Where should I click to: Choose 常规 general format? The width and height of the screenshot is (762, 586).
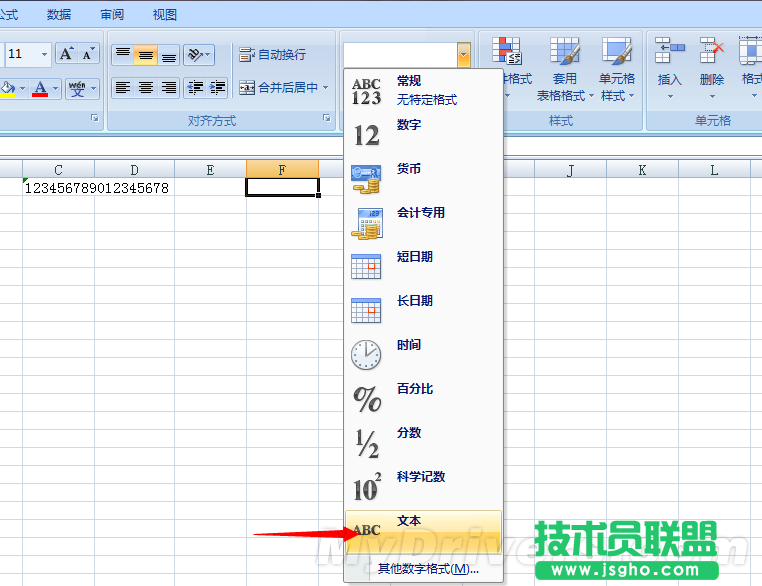[423, 91]
